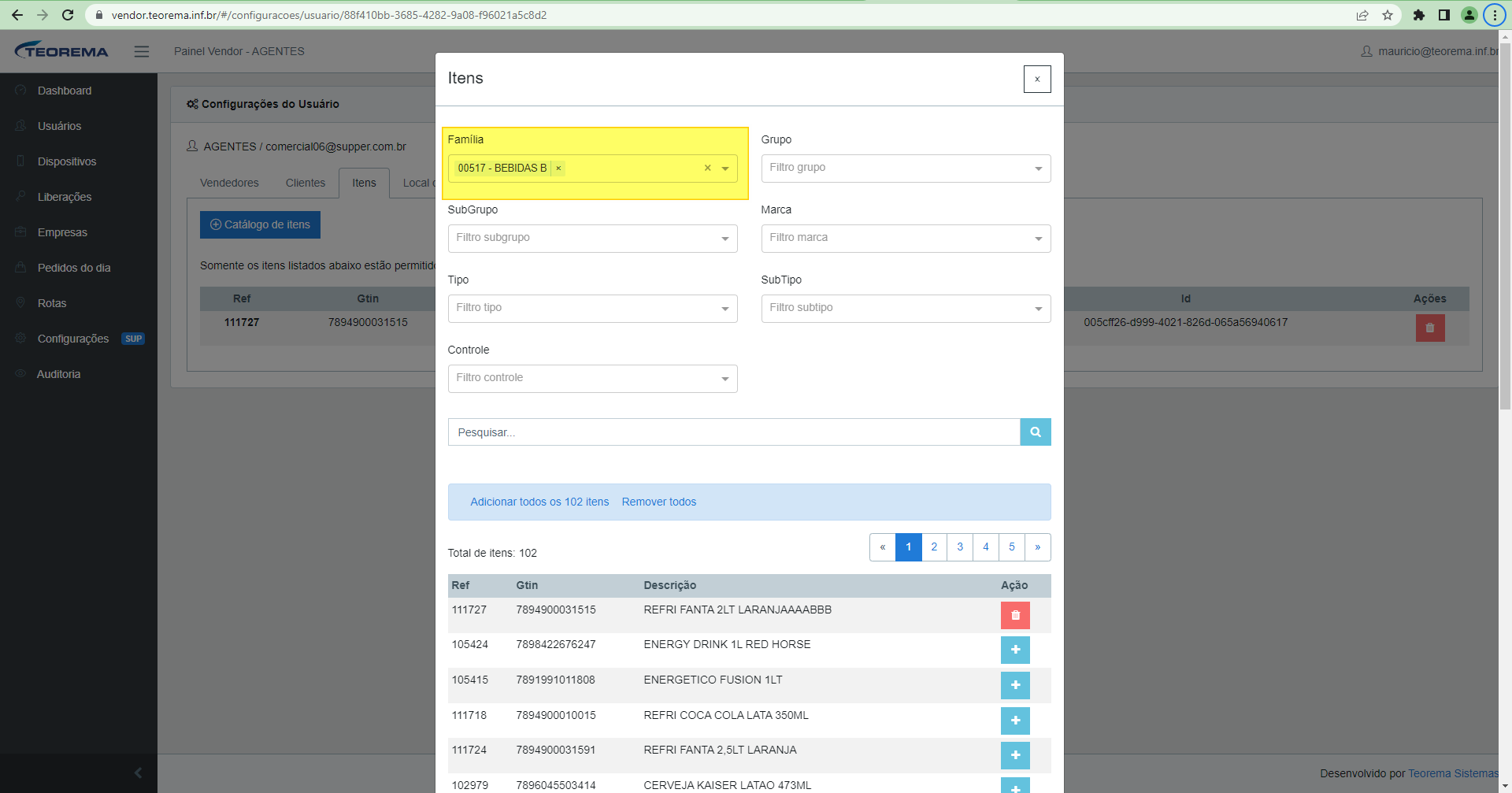
Task: Open Dispositivos in the sidebar
Action: (67, 161)
